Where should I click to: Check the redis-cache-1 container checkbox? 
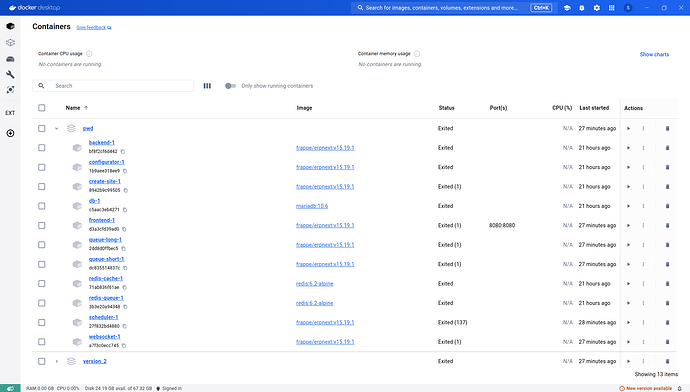[41, 284]
